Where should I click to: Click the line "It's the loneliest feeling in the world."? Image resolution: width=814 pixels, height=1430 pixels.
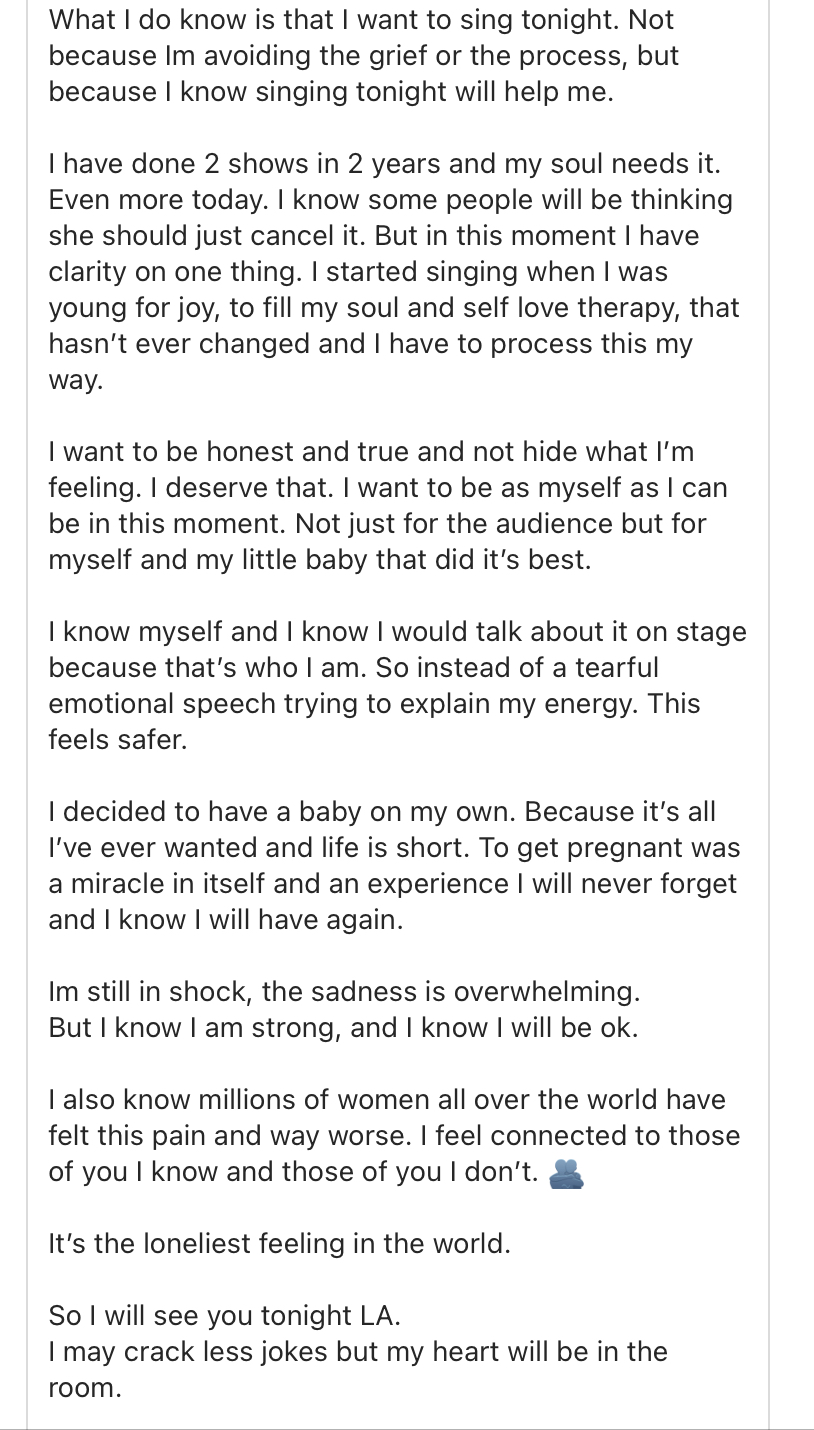tap(280, 1244)
